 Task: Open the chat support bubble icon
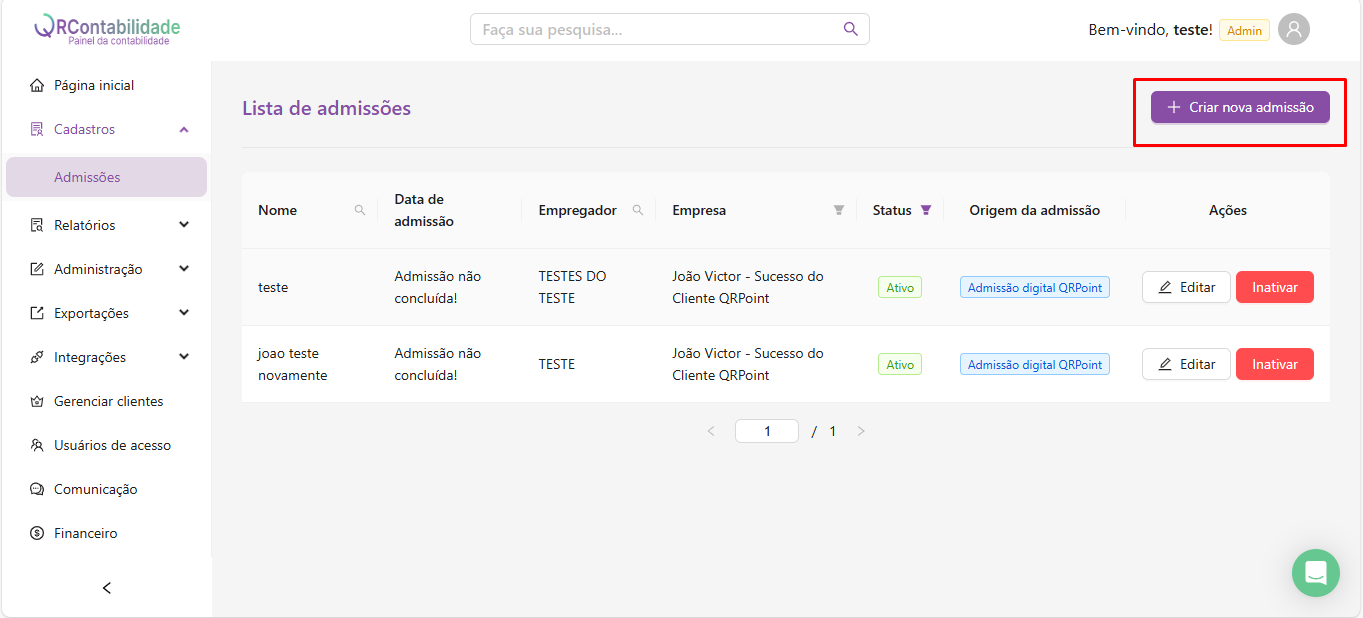point(1315,573)
